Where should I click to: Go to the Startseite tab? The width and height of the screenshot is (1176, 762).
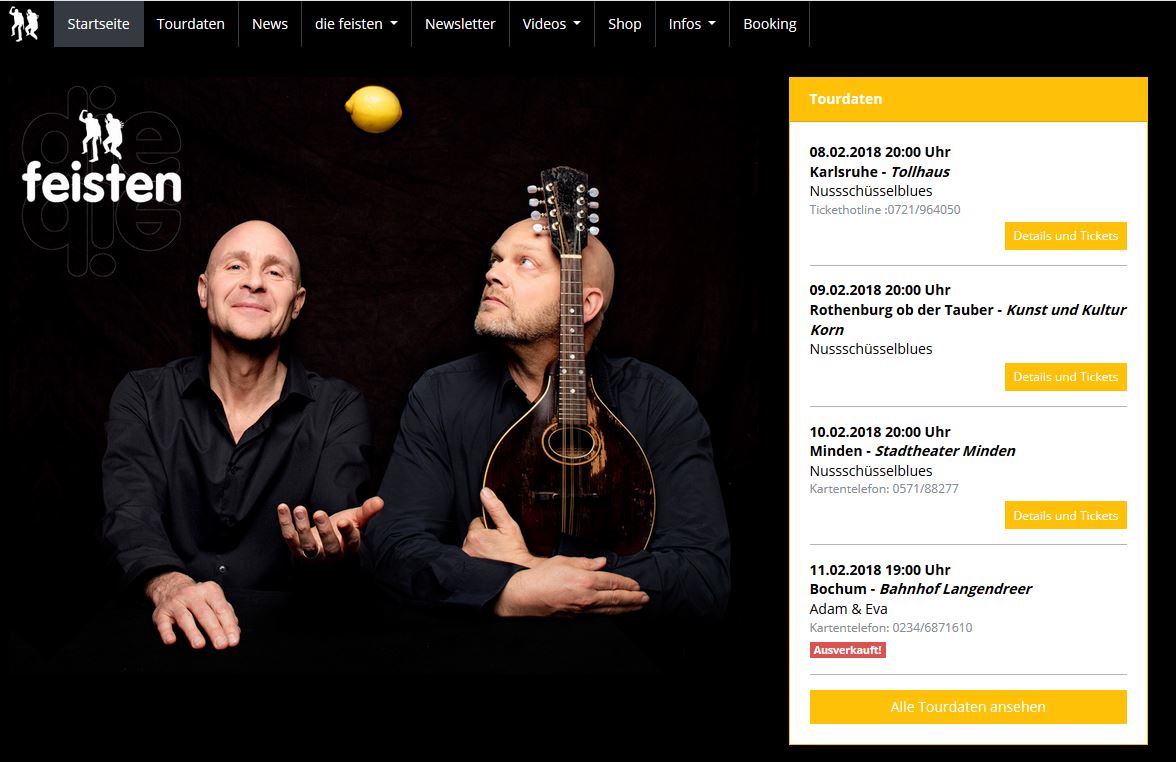point(98,24)
